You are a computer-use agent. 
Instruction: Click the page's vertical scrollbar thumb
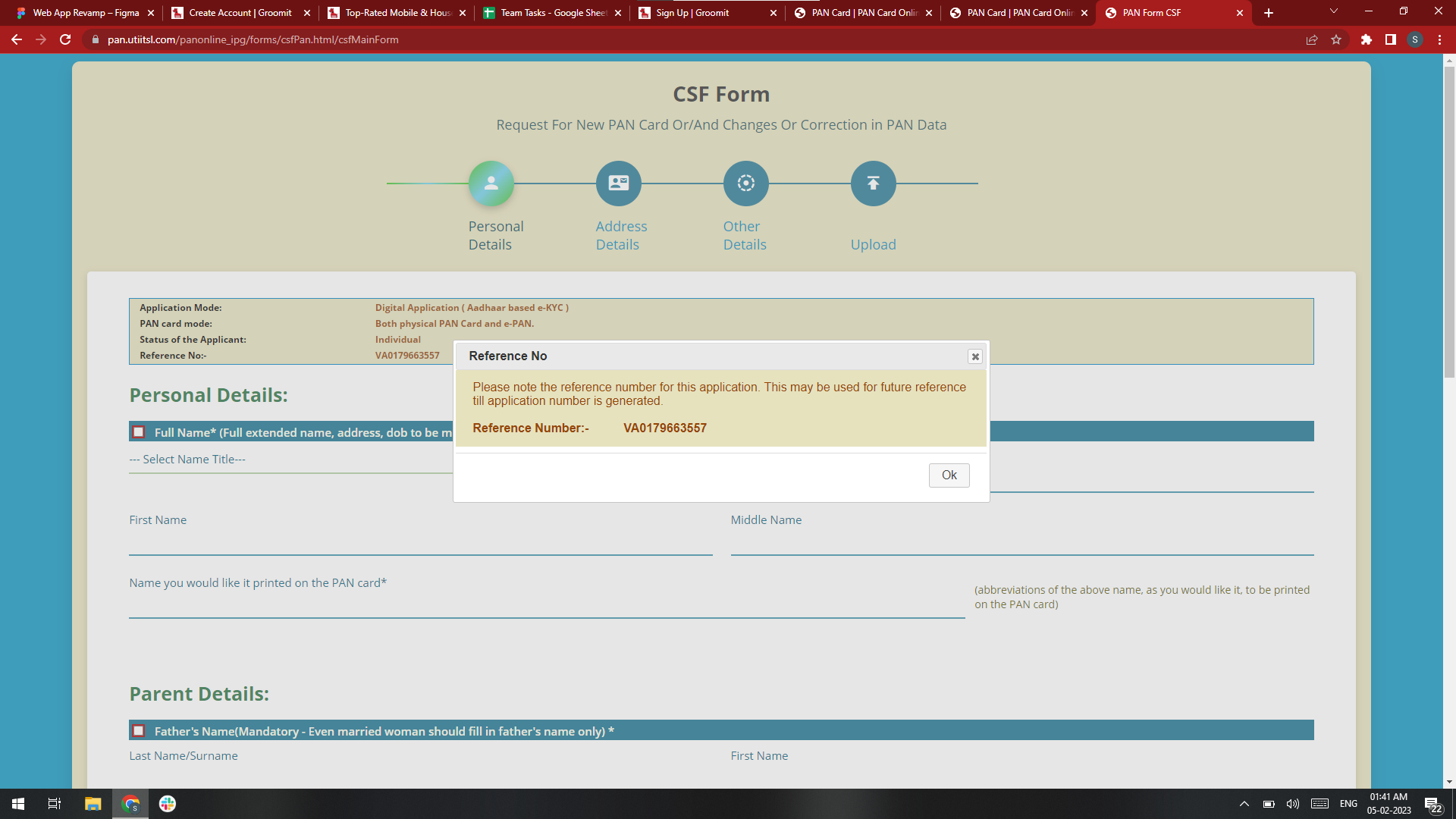(x=1449, y=220)
